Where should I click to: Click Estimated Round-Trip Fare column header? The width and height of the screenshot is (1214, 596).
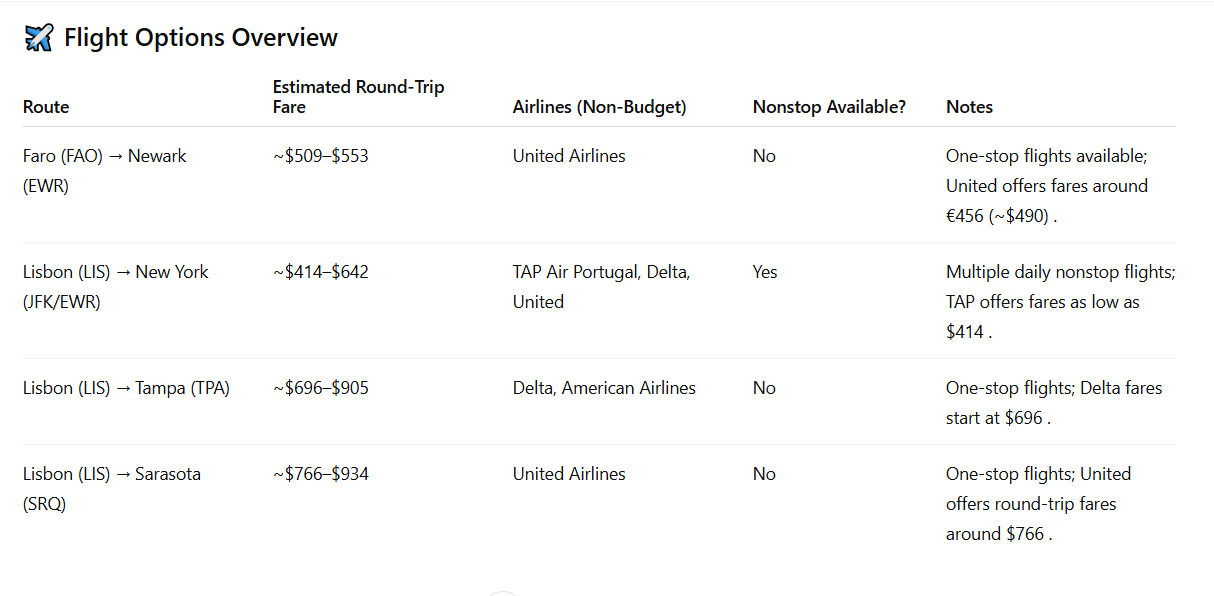(x=359, y=97)
